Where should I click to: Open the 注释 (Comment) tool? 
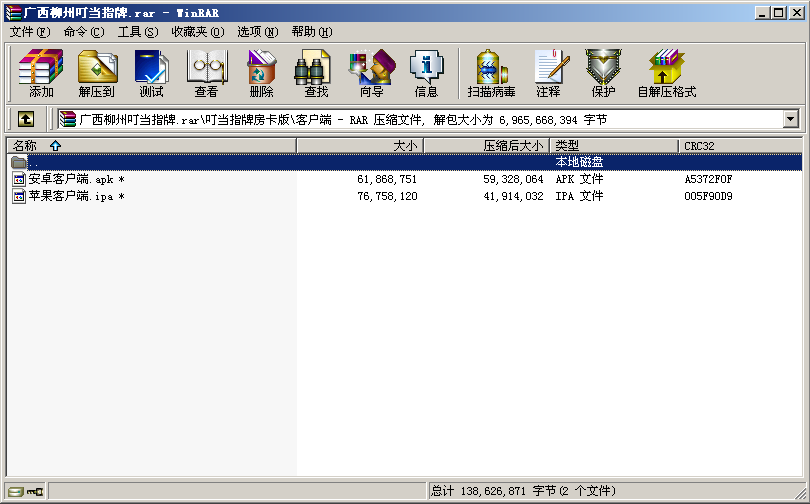point(548,73)
